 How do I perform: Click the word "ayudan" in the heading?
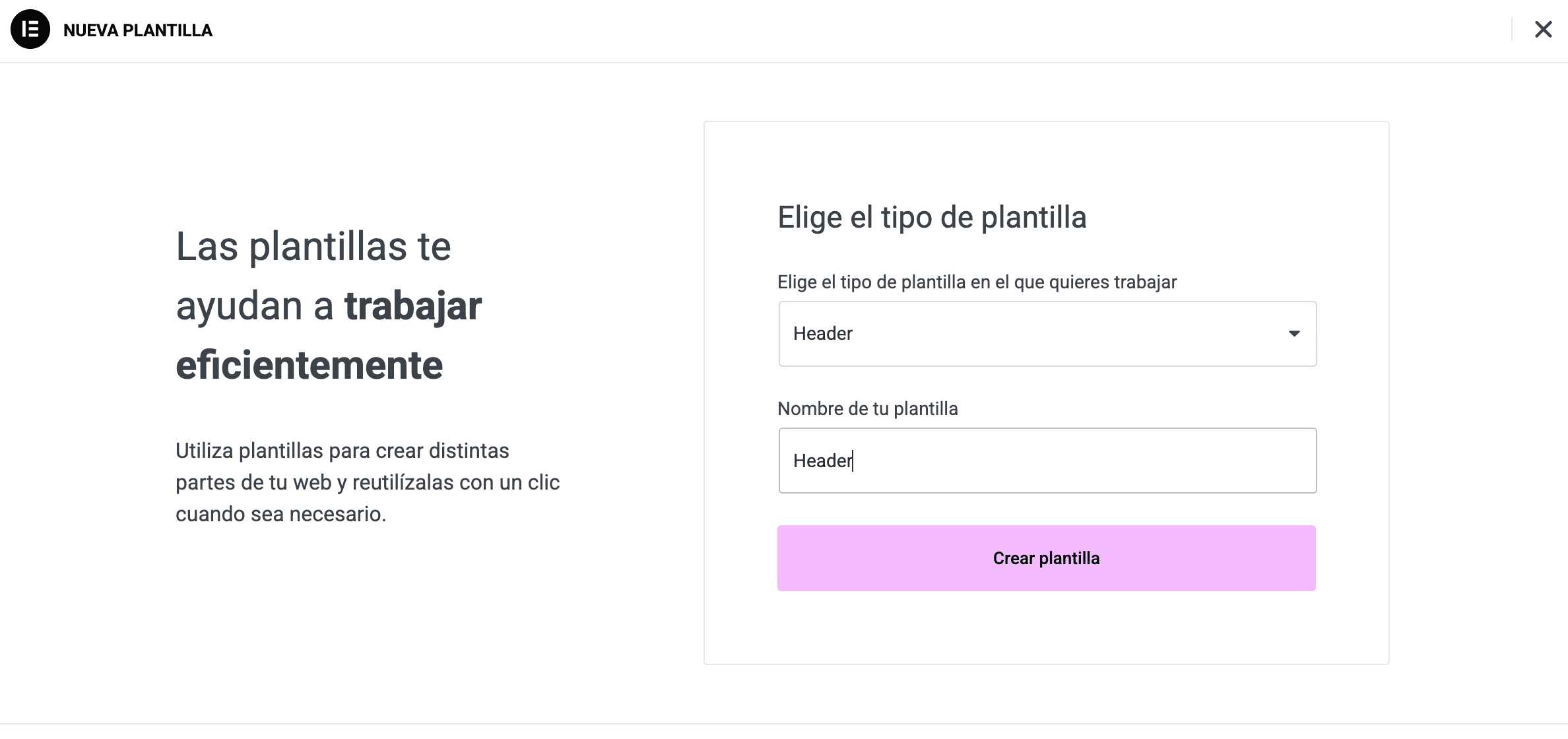pos(238,306)
